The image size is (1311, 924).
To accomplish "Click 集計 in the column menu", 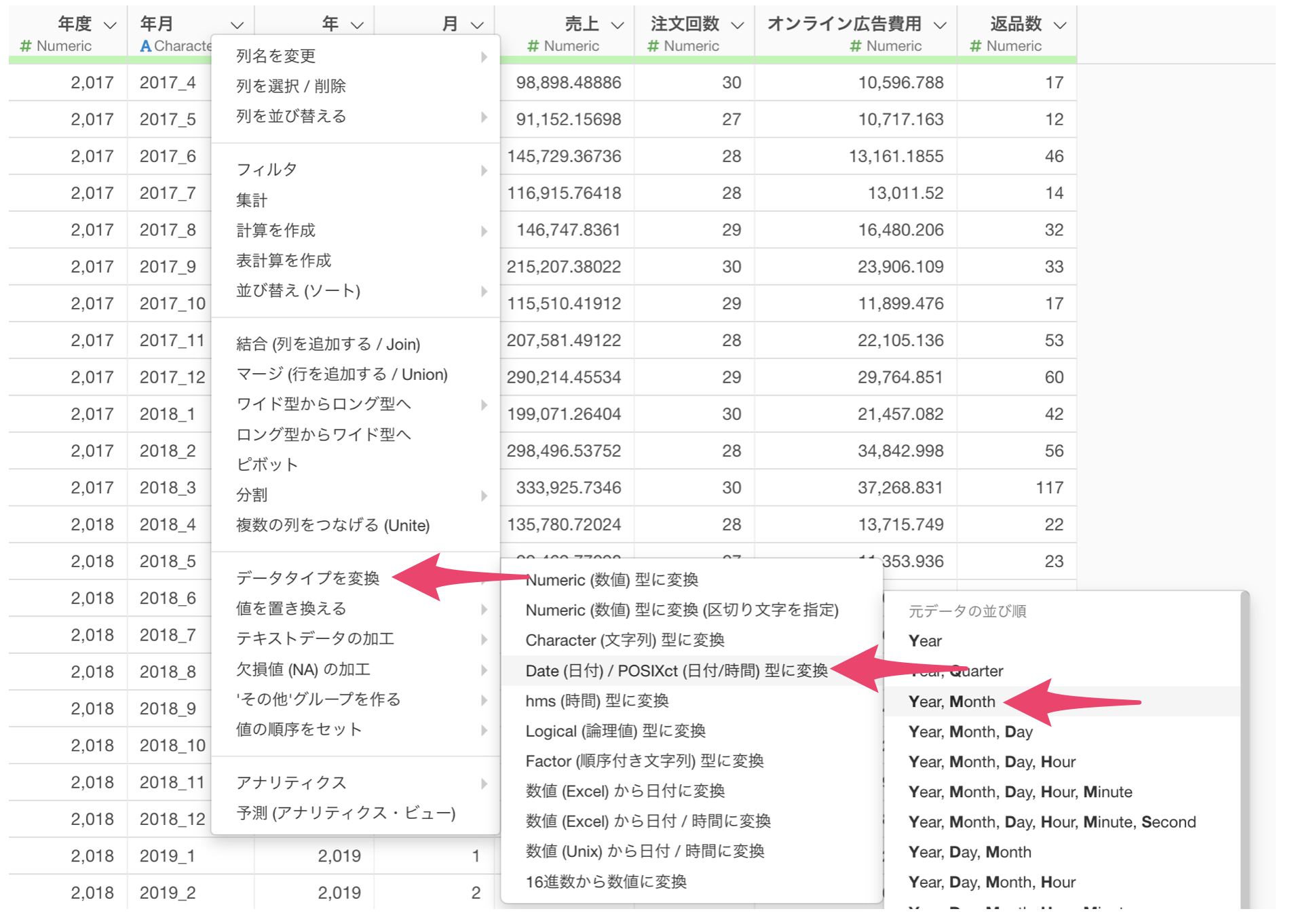I will pos(252,200).
